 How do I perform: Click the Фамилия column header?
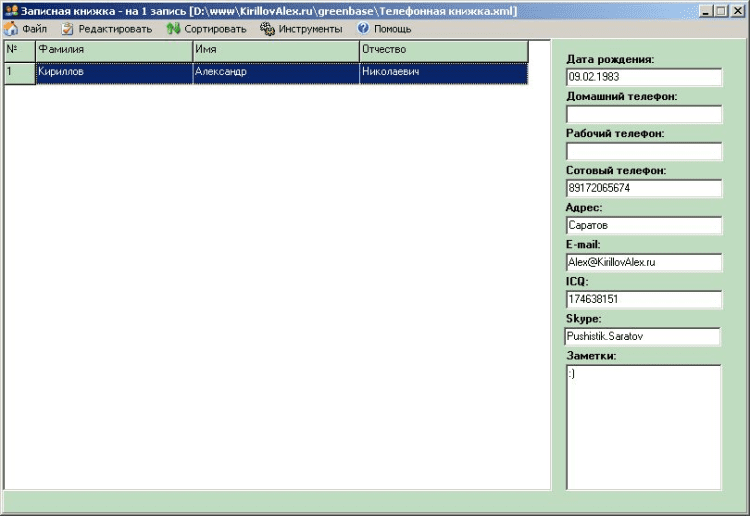114,51
